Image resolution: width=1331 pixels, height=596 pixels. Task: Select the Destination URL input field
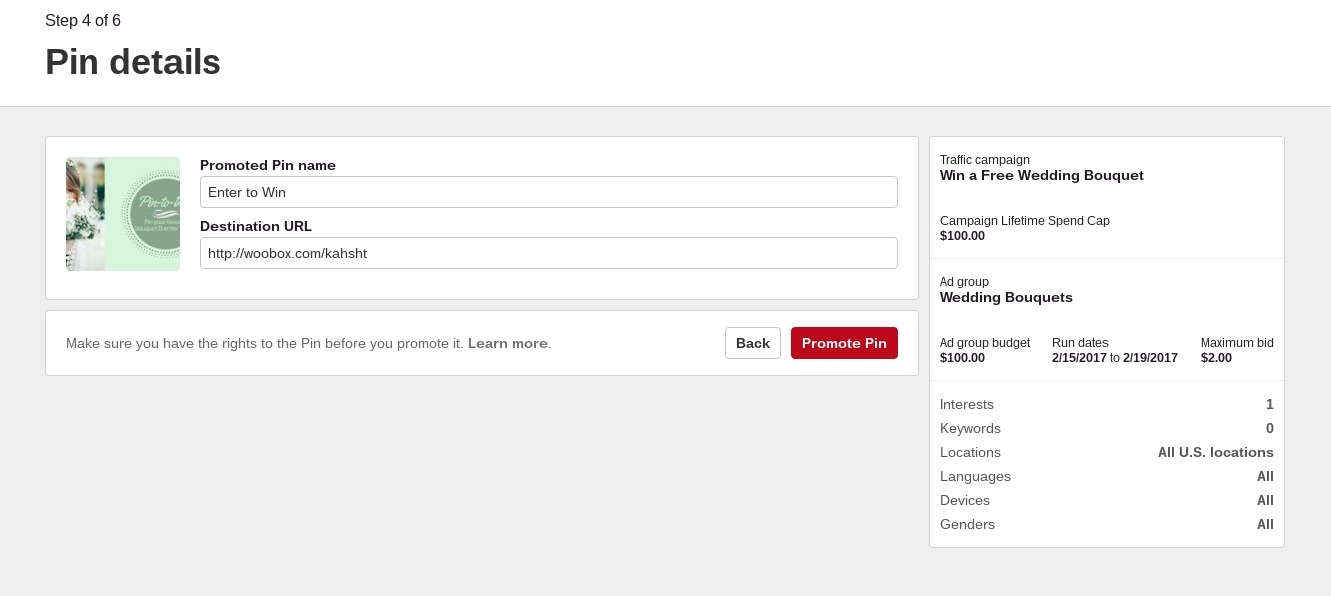pyautogui.click(x=549, y=253)
